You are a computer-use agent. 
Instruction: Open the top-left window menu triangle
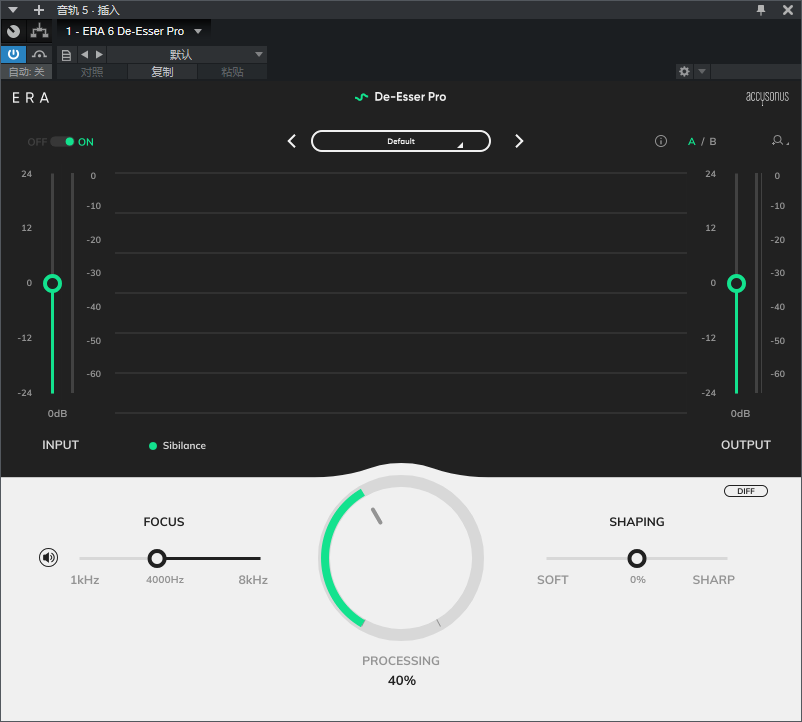(13, 10)
